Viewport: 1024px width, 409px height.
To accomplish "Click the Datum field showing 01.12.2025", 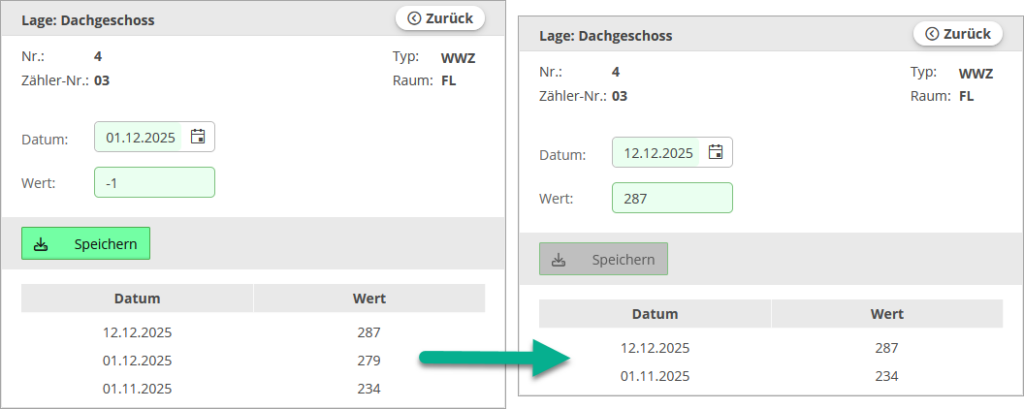I will point(140,138).
